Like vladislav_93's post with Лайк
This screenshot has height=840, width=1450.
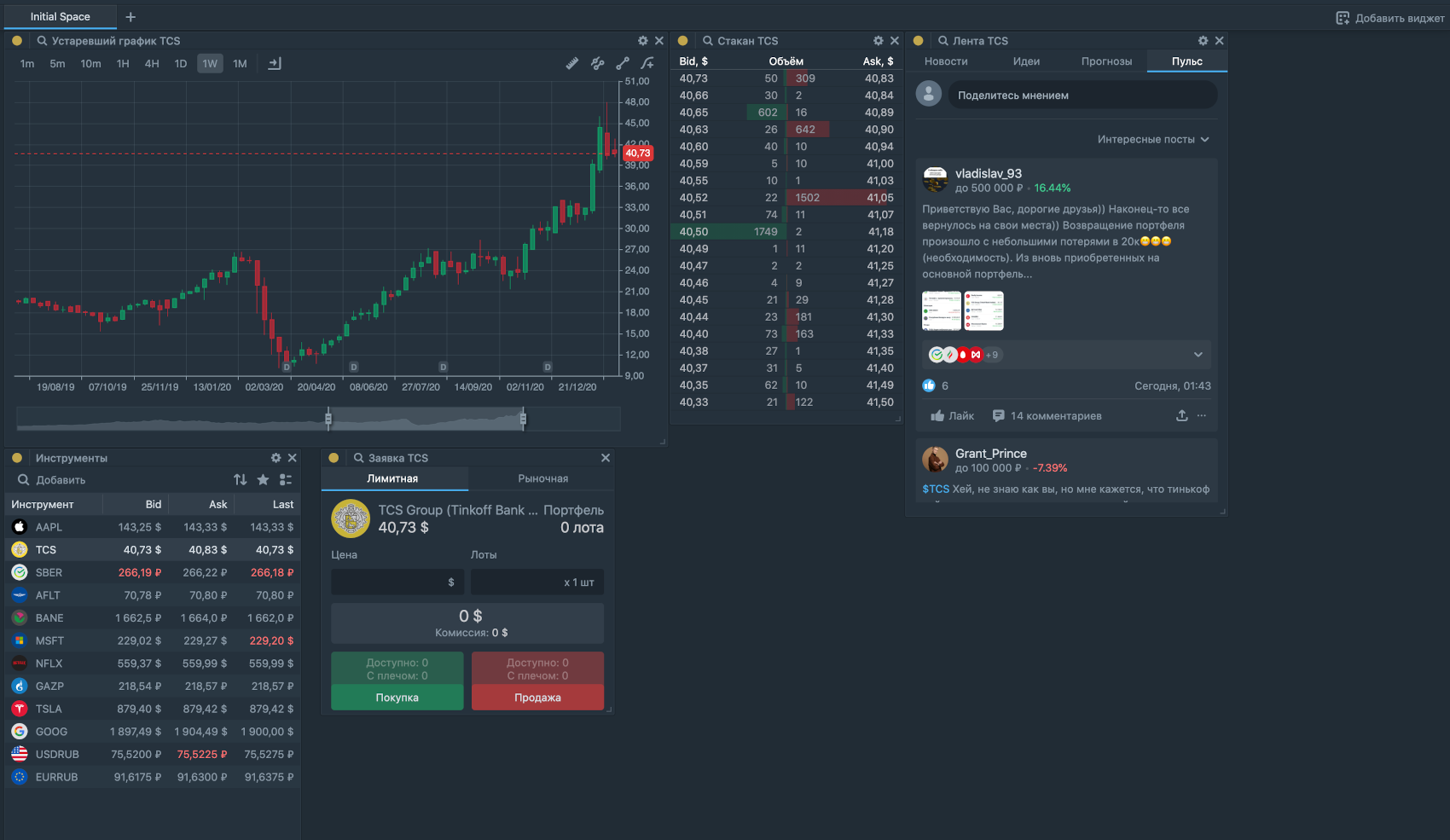click(953, 416)
